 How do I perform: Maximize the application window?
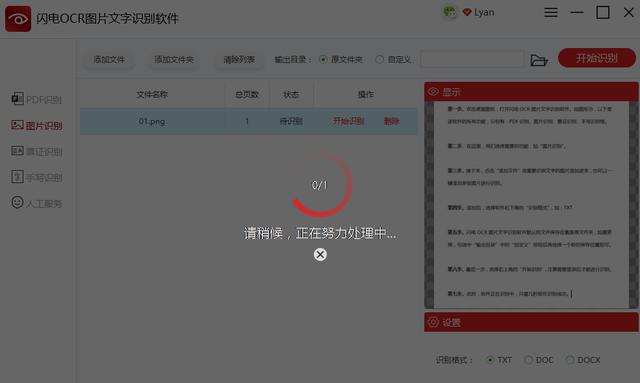(x=603, y=13)
